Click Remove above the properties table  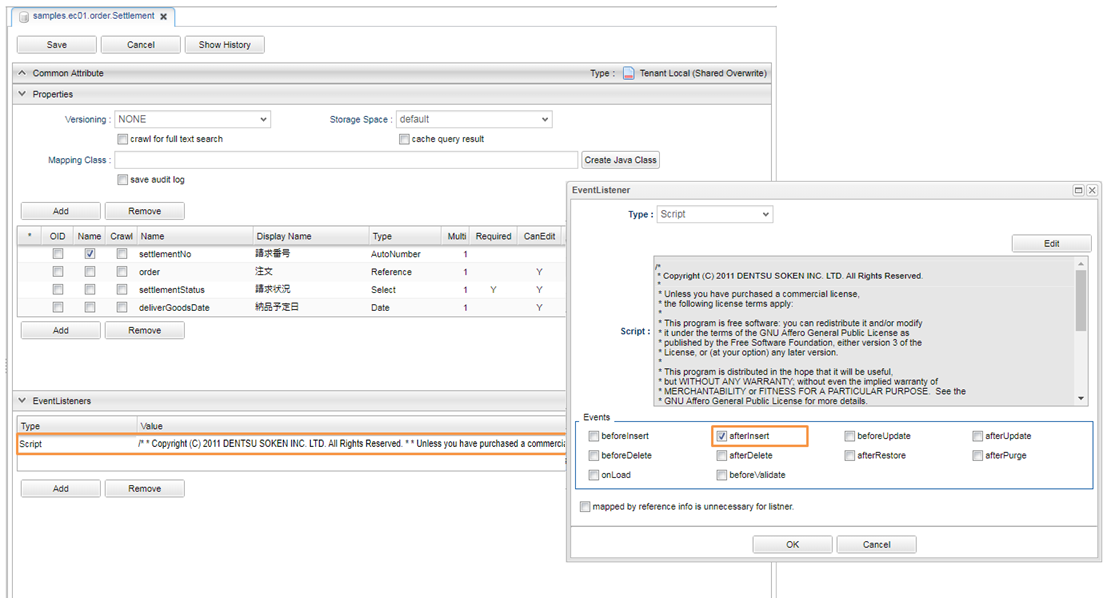click(x=145, y=211)
